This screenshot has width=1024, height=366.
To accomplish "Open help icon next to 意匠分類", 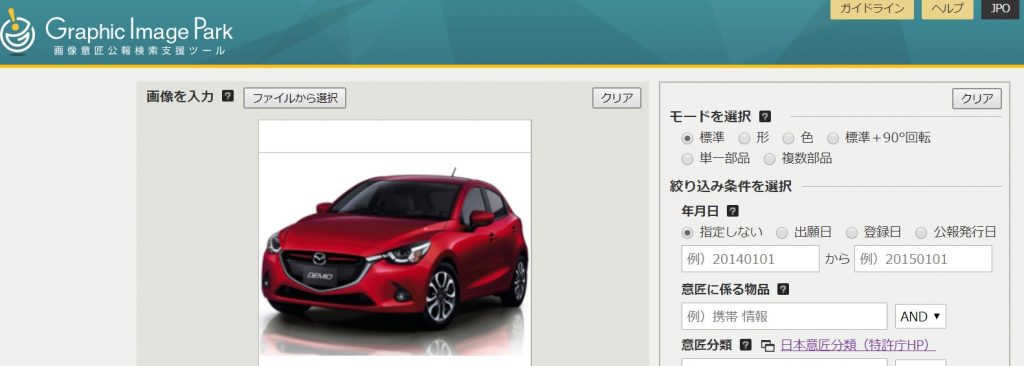I will coord(746,345).
